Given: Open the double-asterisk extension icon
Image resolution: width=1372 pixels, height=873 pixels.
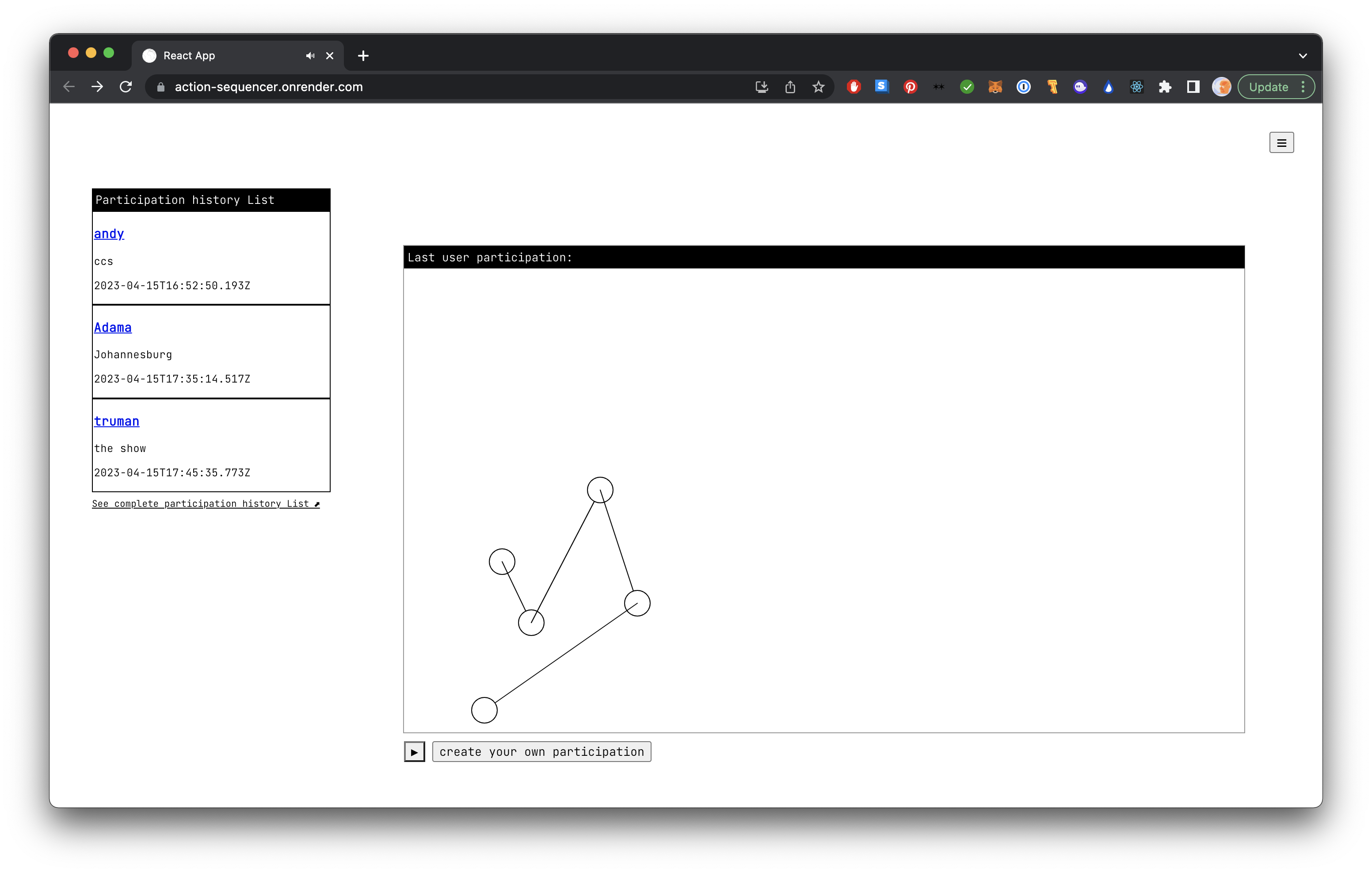Looking at the screenshot, I should [938, 87].
